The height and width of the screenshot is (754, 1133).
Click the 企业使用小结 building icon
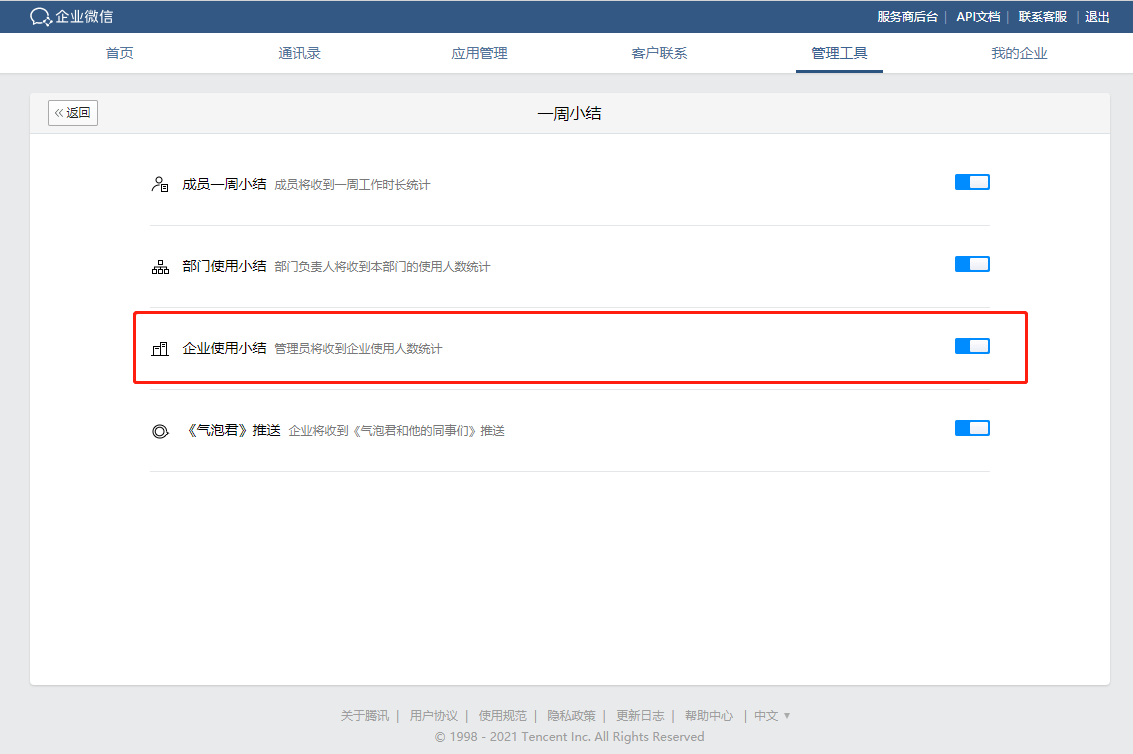[x=160, y=349]
